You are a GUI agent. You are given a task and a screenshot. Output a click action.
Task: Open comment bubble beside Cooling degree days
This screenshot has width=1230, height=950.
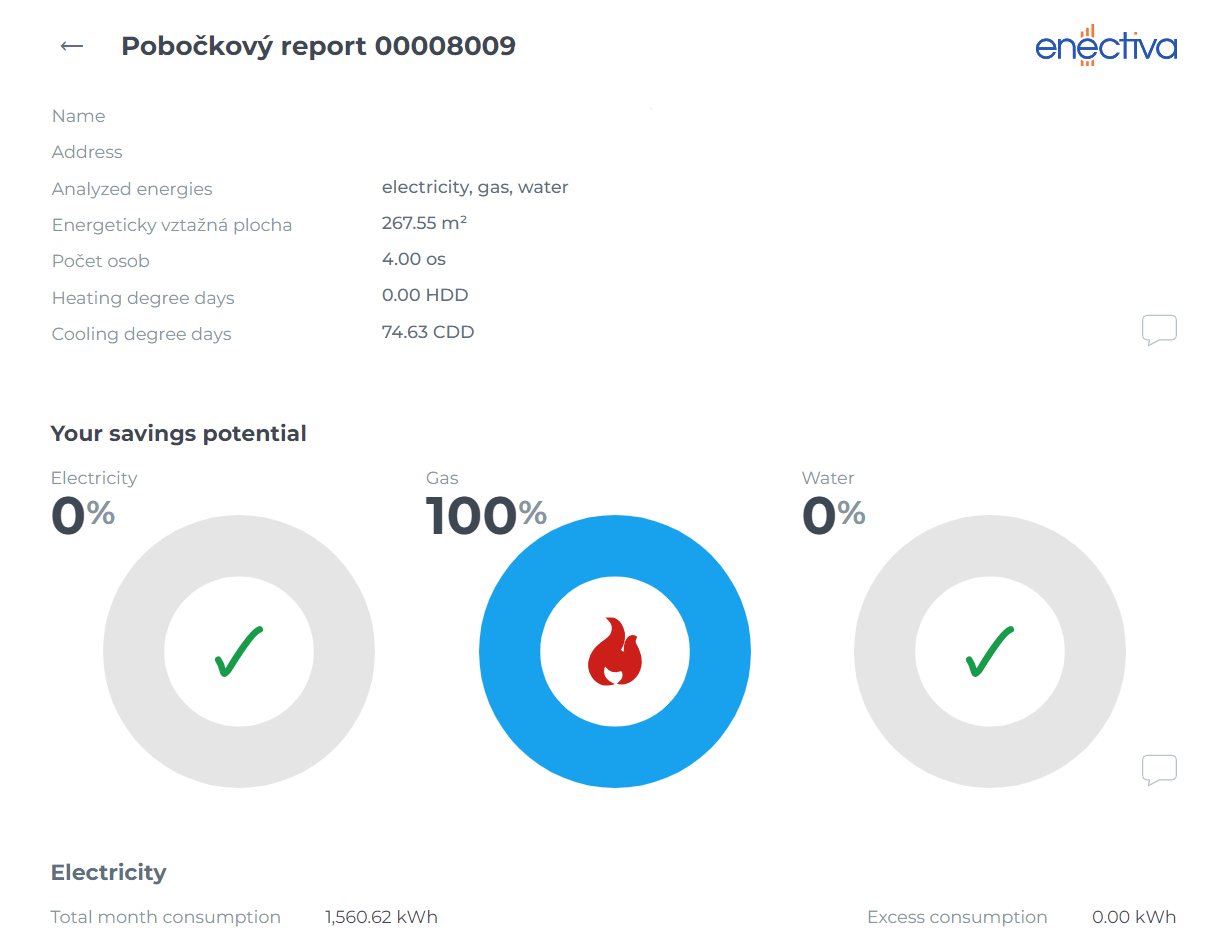[x=1159, y=330]
